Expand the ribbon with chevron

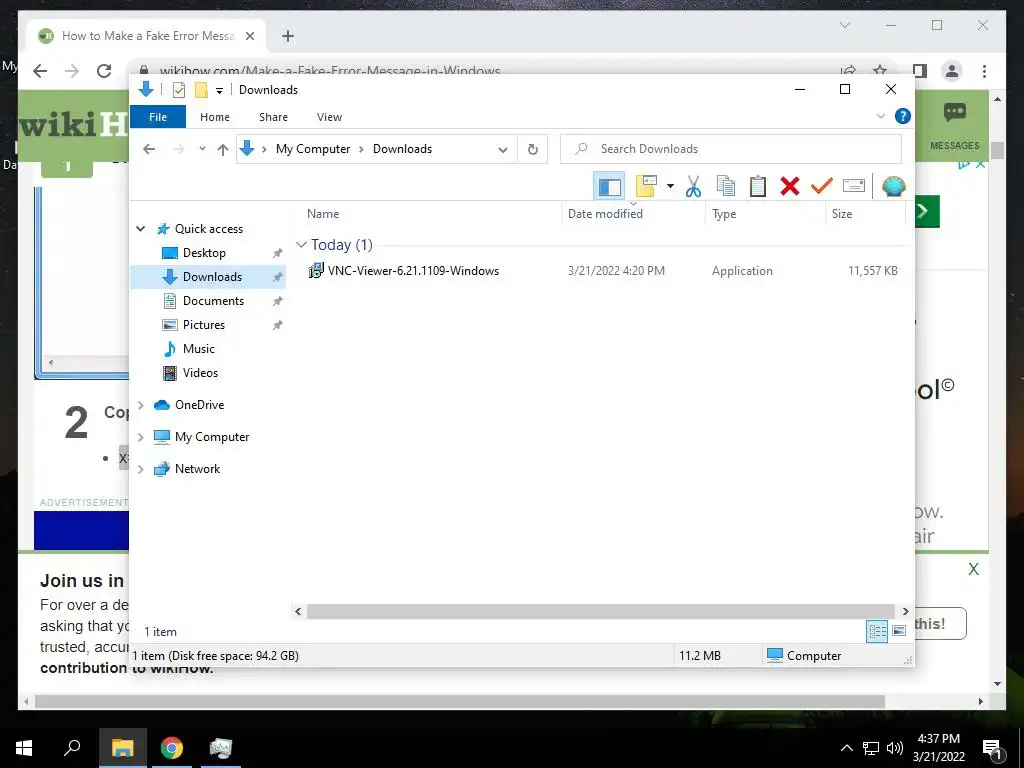click(x=880, y=116)
